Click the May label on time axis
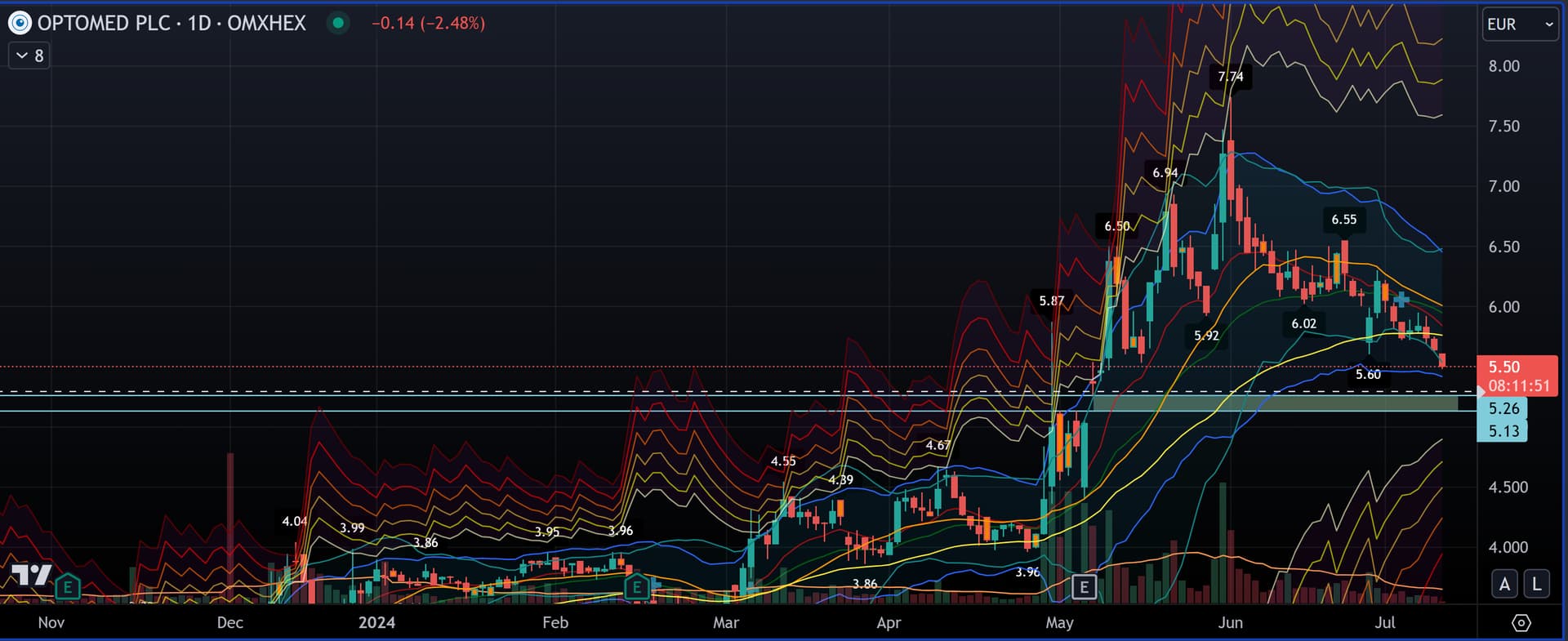This screenshot has width=1568, height=641. pyautogui.click(x=1059, y=622)
